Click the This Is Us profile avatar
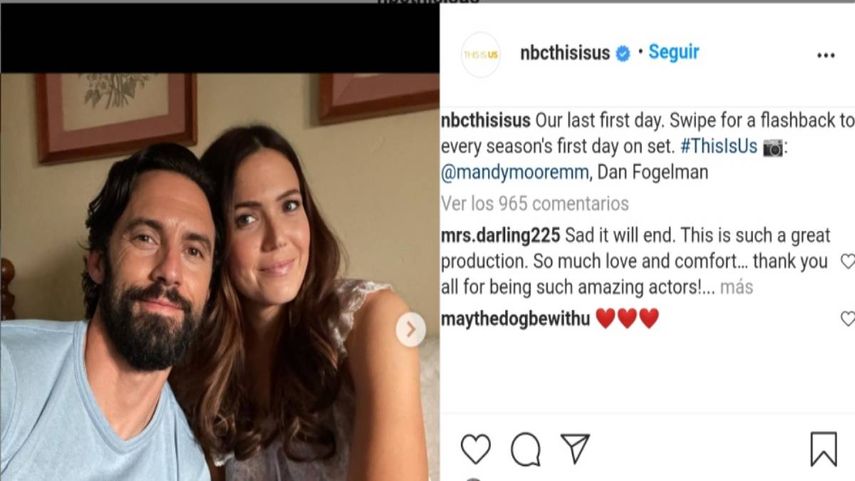Image resolution: width=855 pixels, height=481 pixels. [480, 54]
